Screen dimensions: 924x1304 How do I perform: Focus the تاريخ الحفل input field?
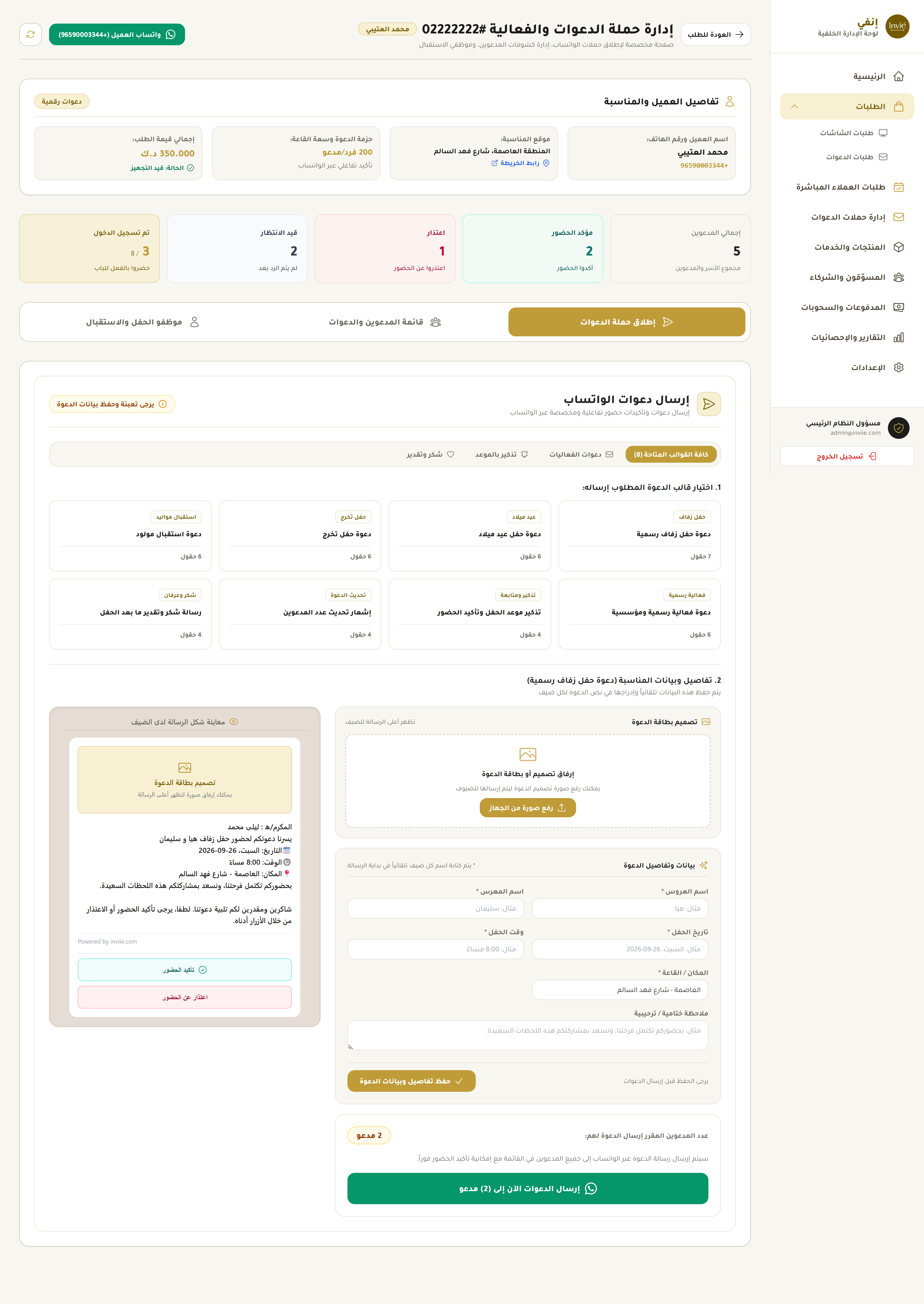[620, 949]
